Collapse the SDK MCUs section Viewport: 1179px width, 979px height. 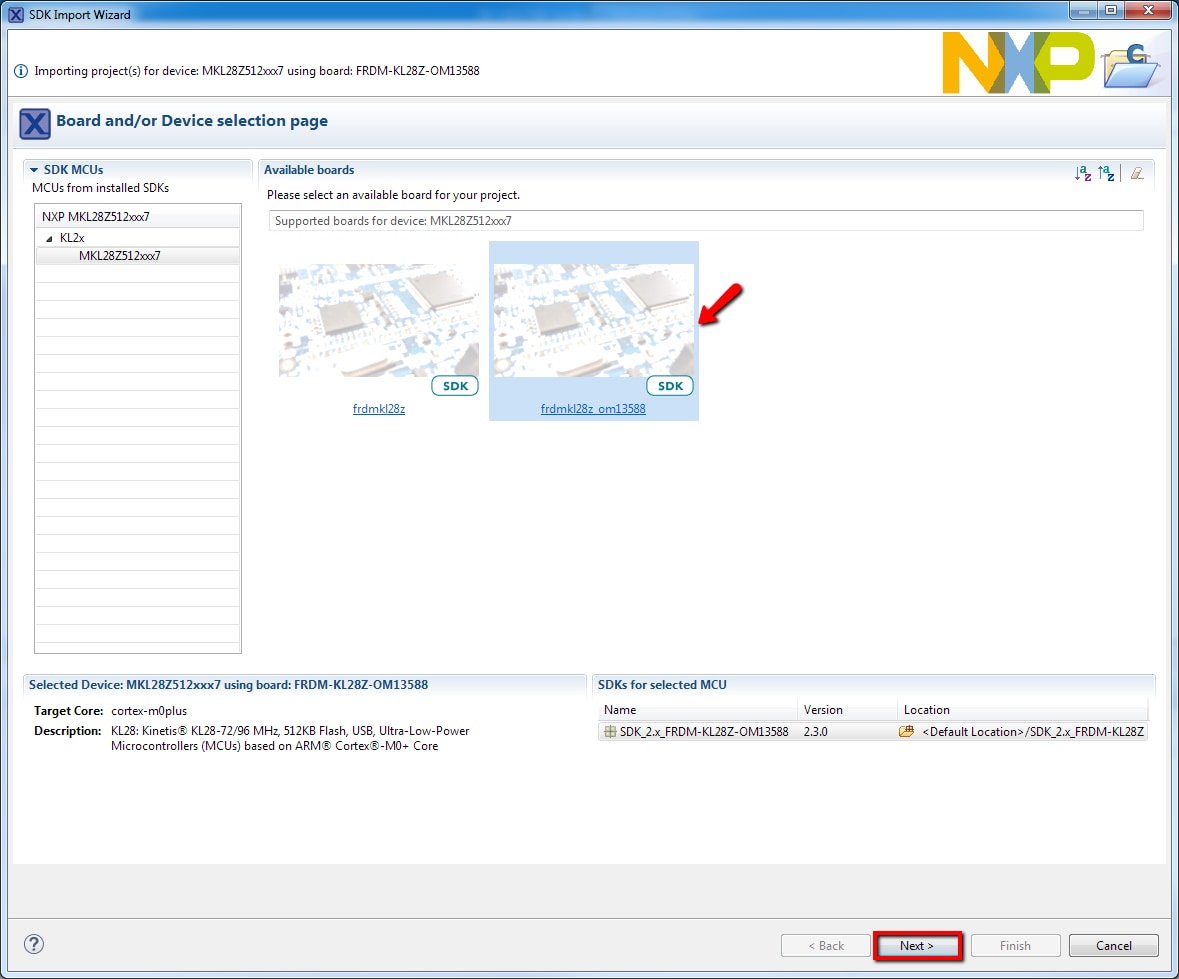pyautogui.click(x=34, y=170)
